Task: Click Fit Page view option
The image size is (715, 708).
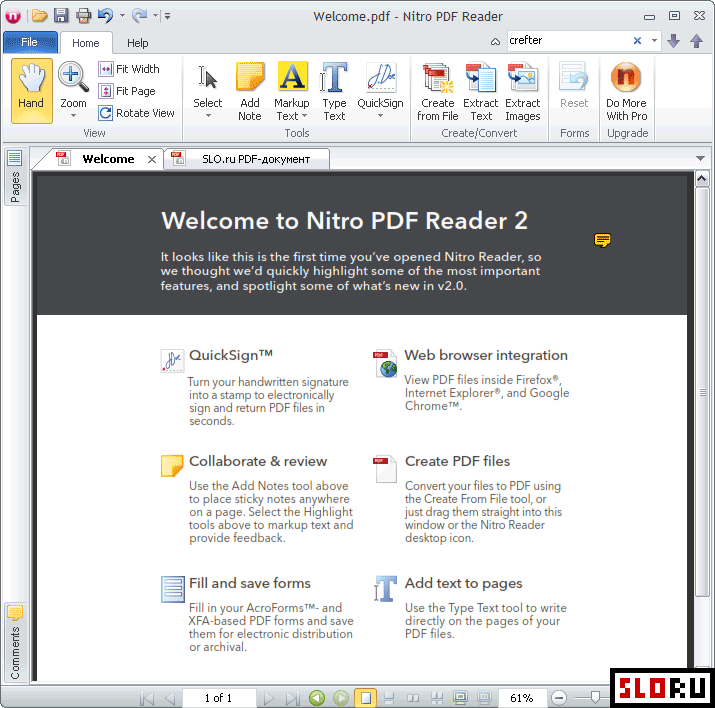Action: point(127,91)
